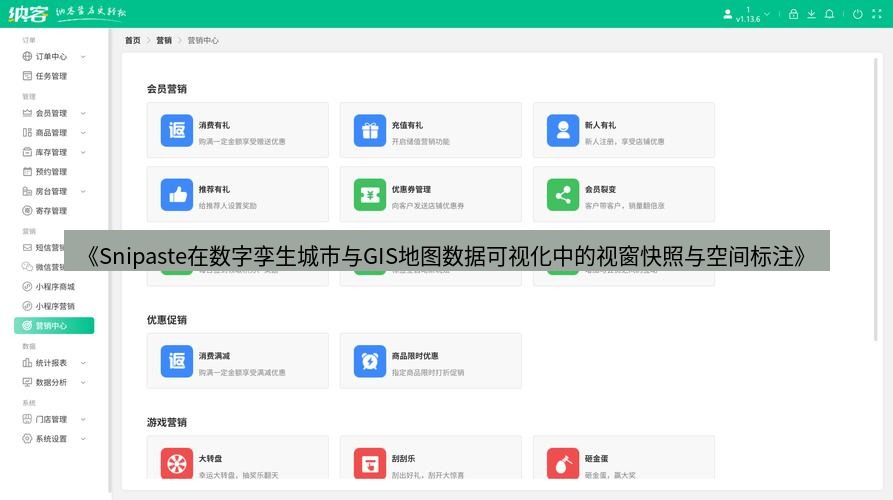Expand the 统计报表 menu chevron
The image size is (893, 500).
(x=83, y=363)
